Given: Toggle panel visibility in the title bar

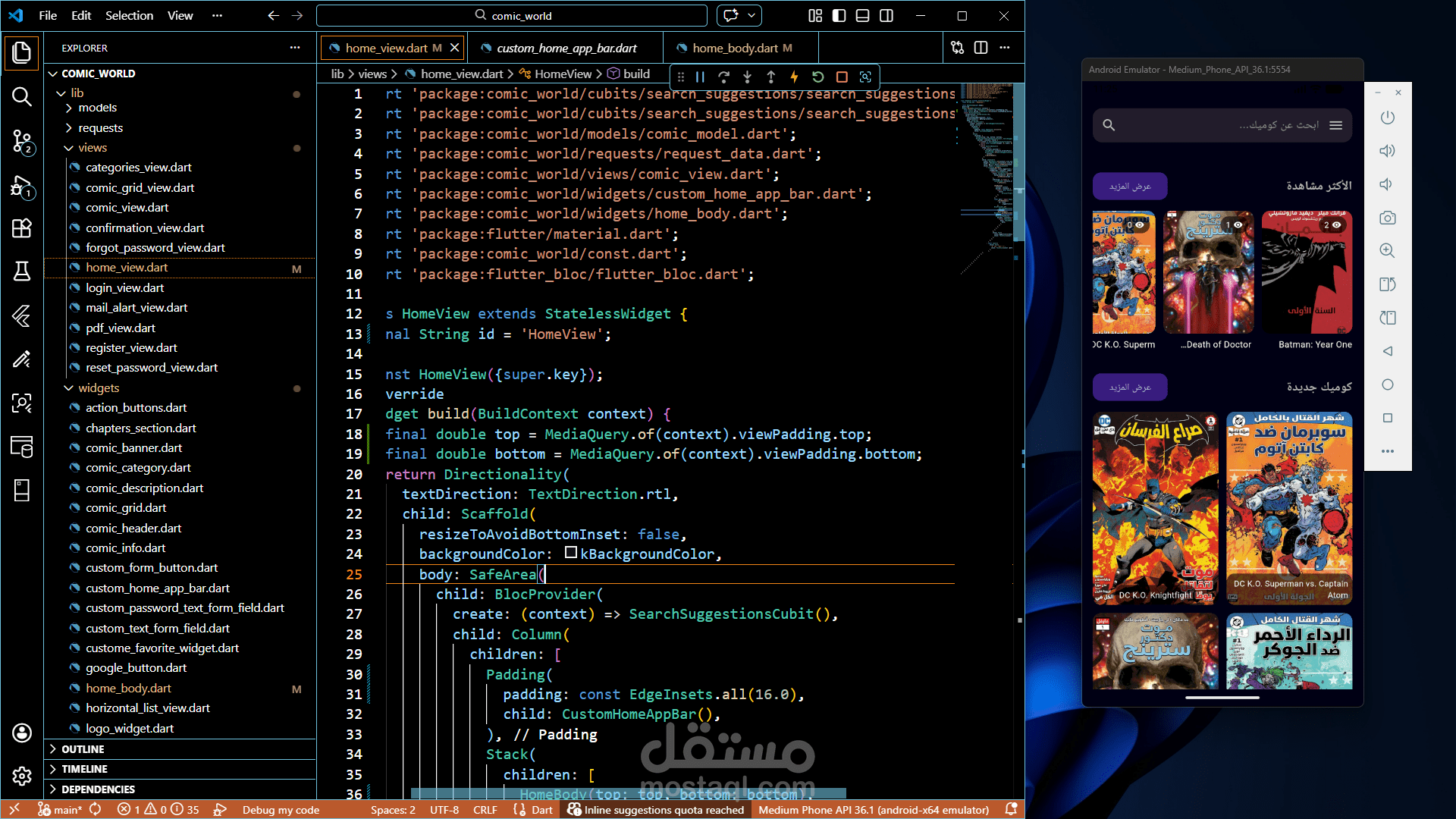Looking at the screenshot, I should 862,15.
